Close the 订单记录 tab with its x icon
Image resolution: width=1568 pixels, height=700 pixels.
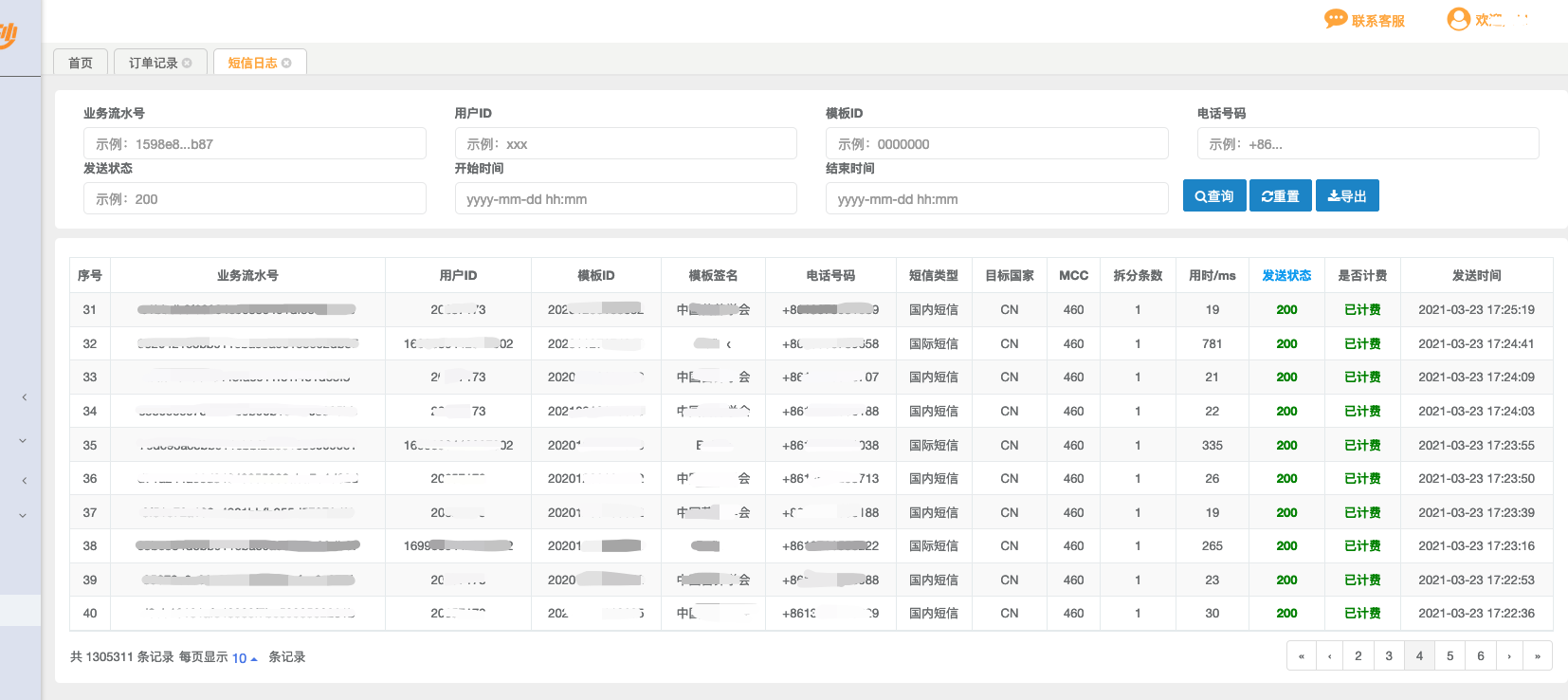click(x=187, y=63)
